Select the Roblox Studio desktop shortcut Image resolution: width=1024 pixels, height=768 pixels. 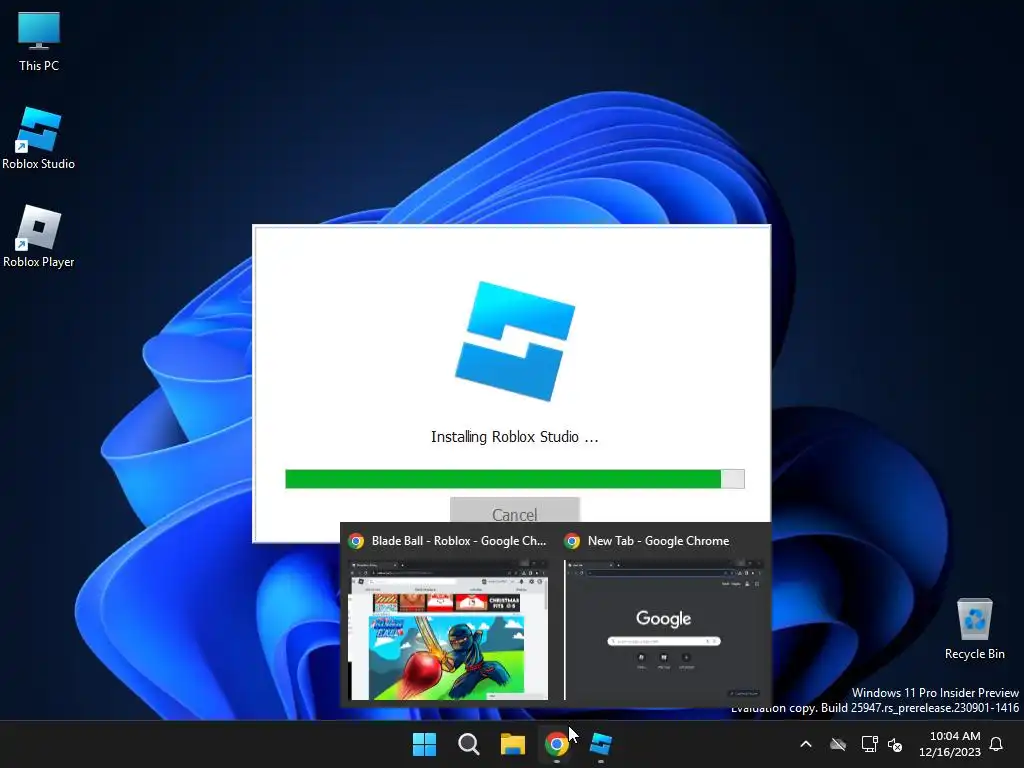[39, 138]
